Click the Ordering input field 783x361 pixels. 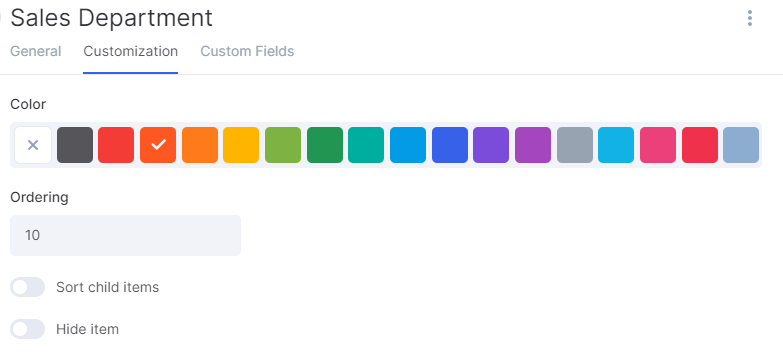click(125, 235)
